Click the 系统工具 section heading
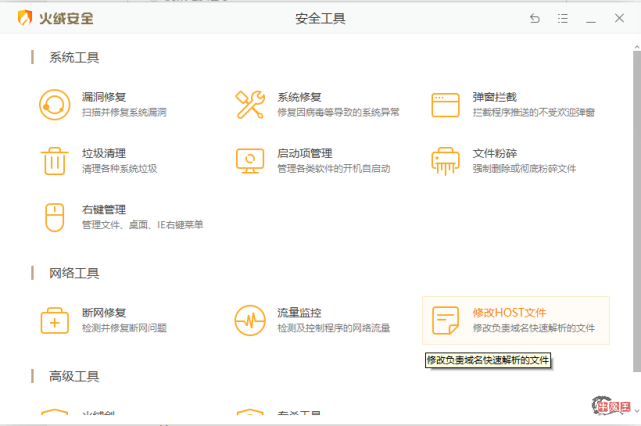Screen dimensions: 641x426 (x=74, y=58)
